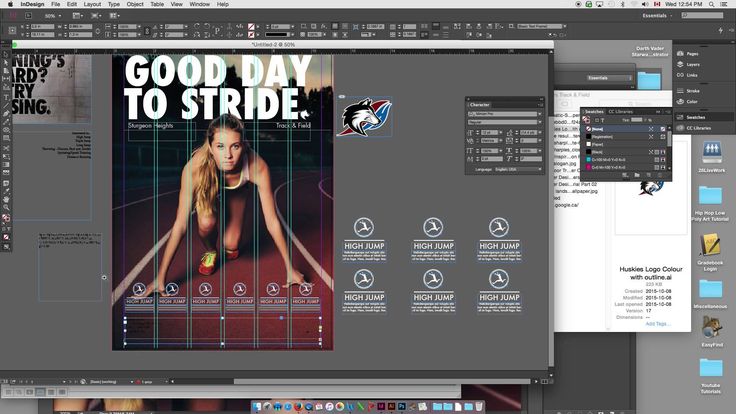
Task: Select the Rectangle Frame tool
Action: coord(6,130)
